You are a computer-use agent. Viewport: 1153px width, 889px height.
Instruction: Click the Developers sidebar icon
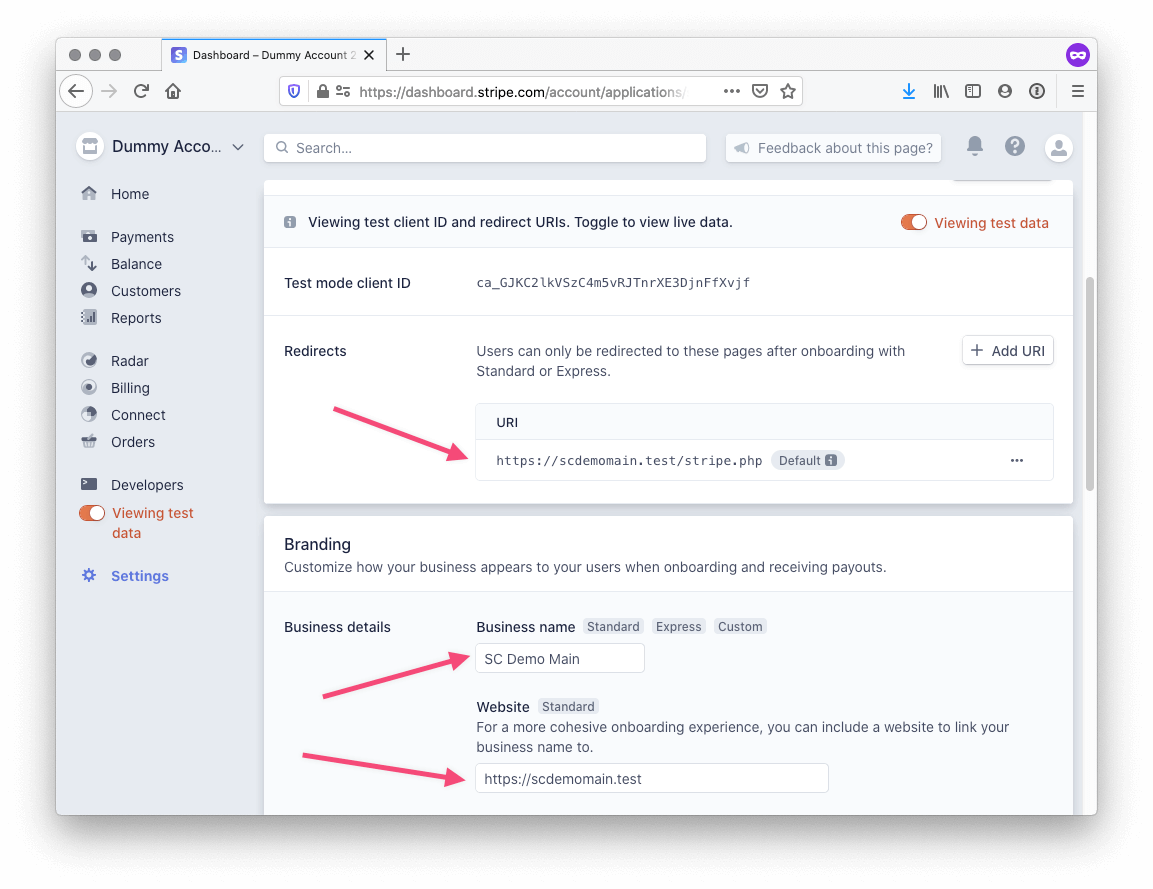pyautogui.click(x=91, y=484)
